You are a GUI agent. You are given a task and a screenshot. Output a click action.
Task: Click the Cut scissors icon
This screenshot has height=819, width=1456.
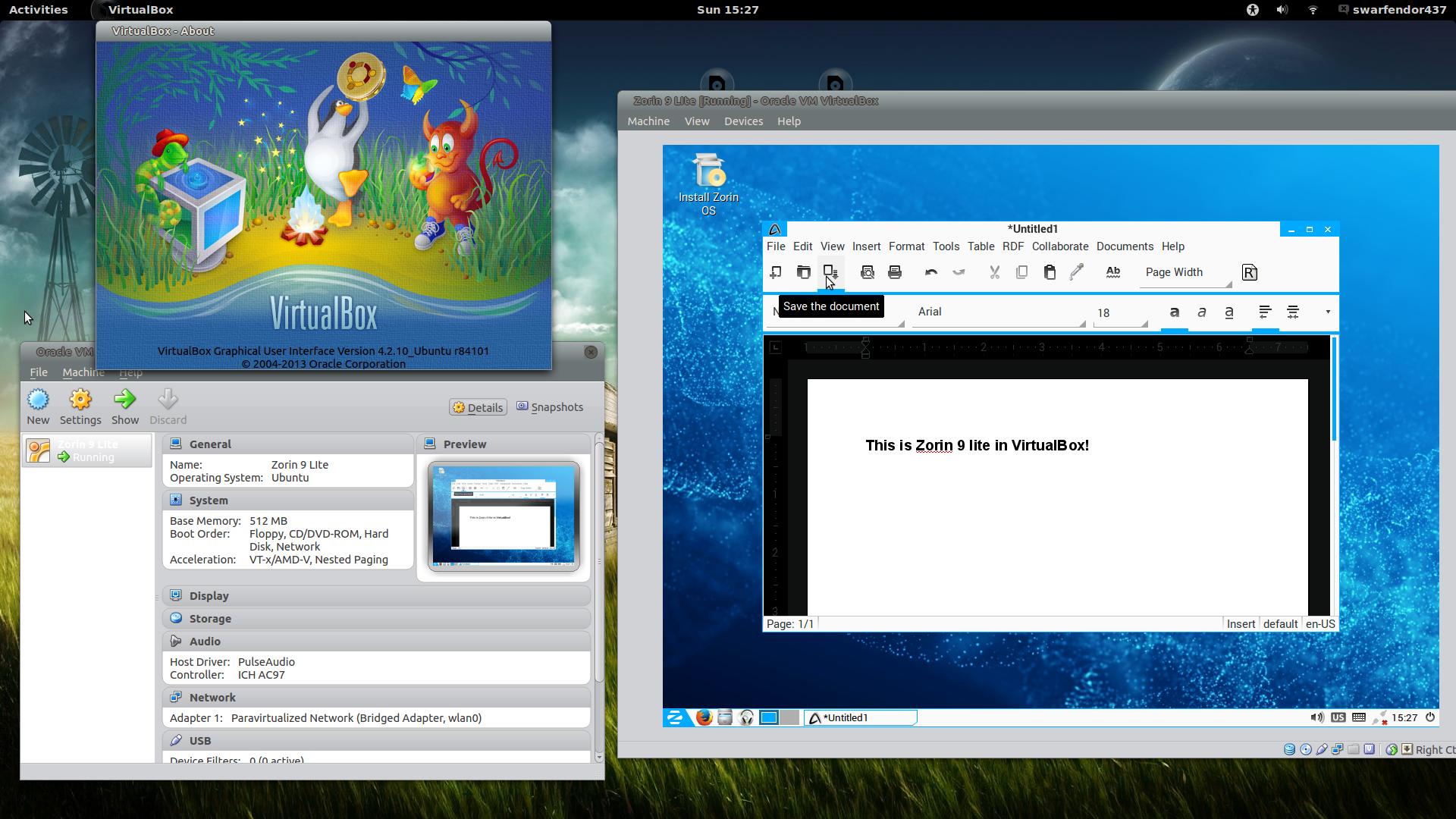(995, 272)
